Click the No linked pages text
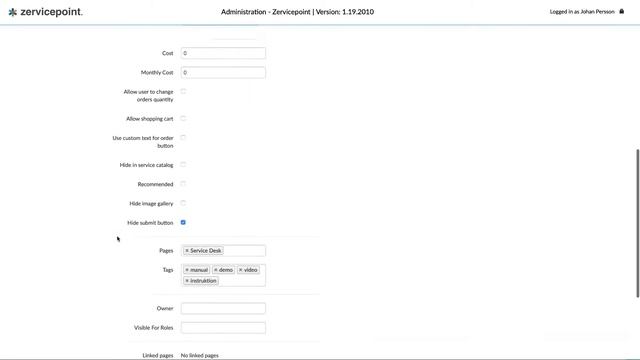The image size is (640, 360). point(200,356)
